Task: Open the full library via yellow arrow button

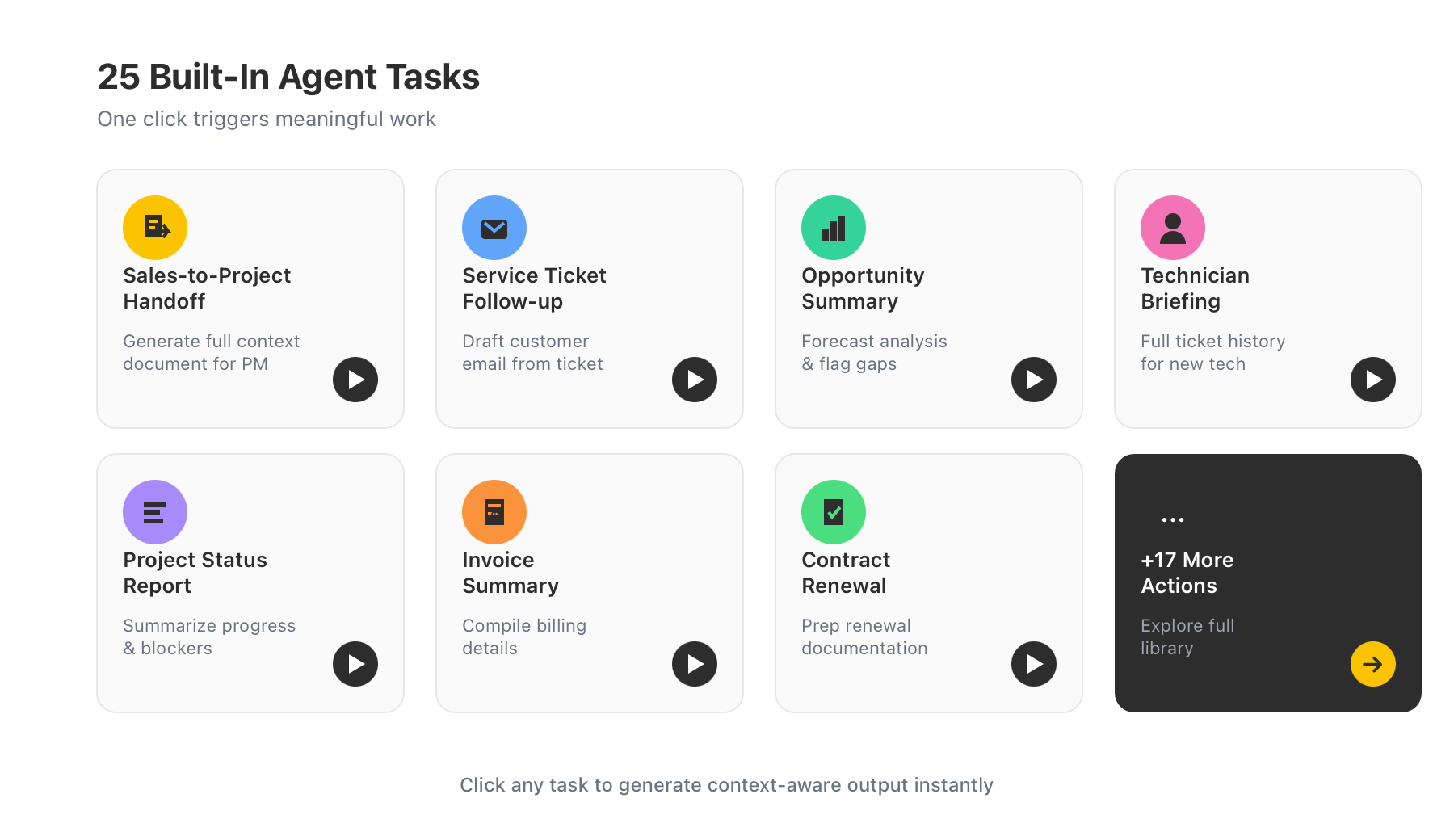Action: point(1373,663)
